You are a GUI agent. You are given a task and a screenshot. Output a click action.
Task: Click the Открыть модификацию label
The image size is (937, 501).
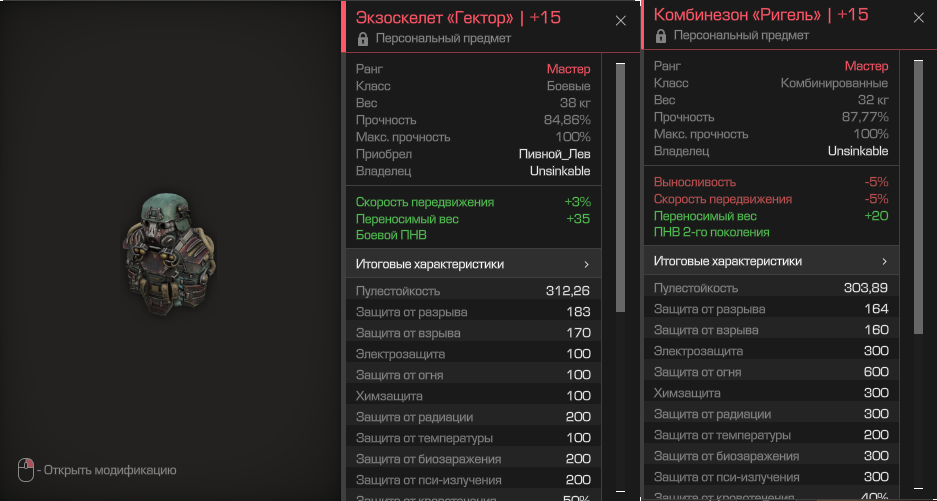coord(110,470)
